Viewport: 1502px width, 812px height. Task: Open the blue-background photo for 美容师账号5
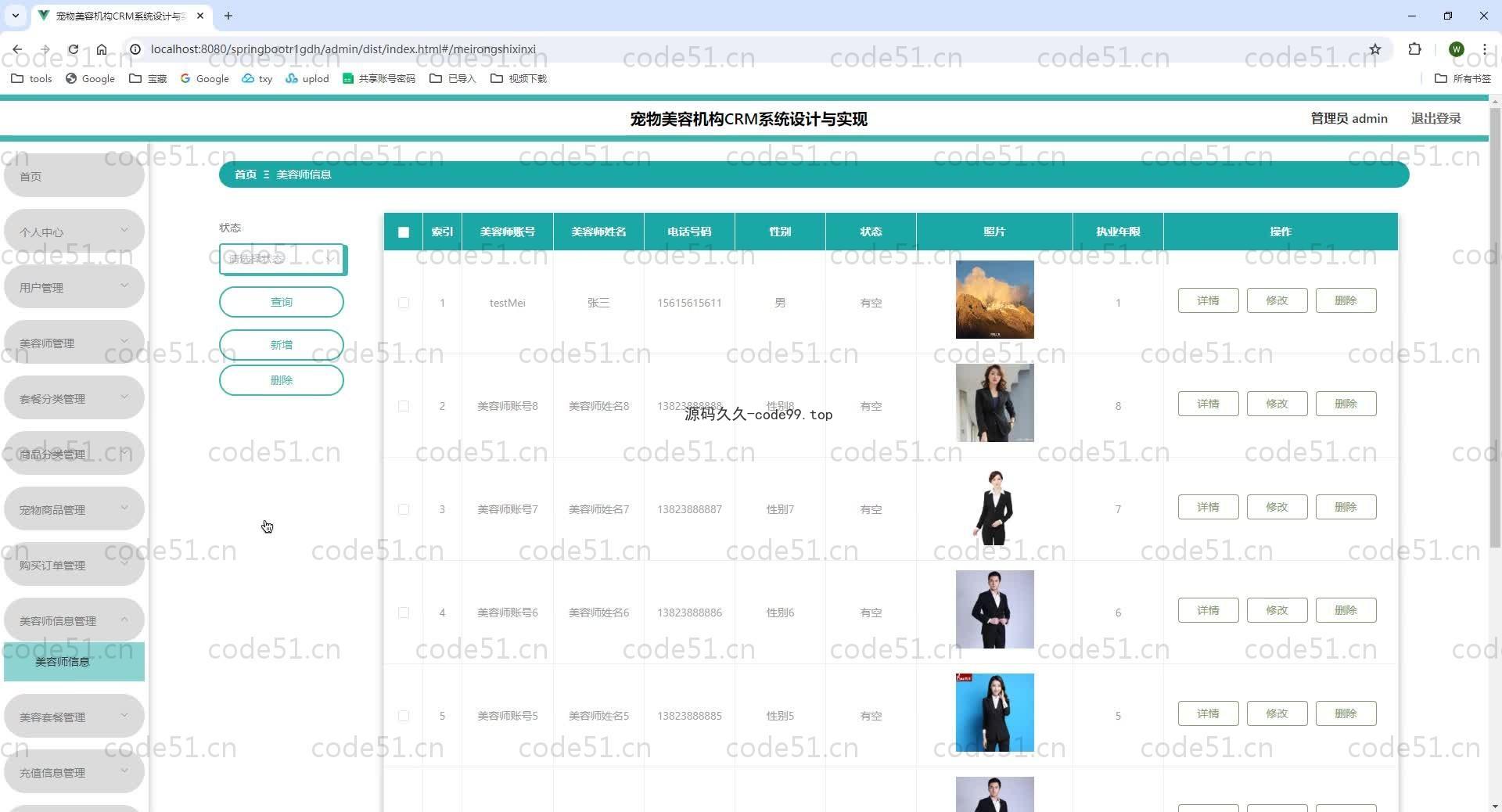pyautogui.click(x=994, y=713)
